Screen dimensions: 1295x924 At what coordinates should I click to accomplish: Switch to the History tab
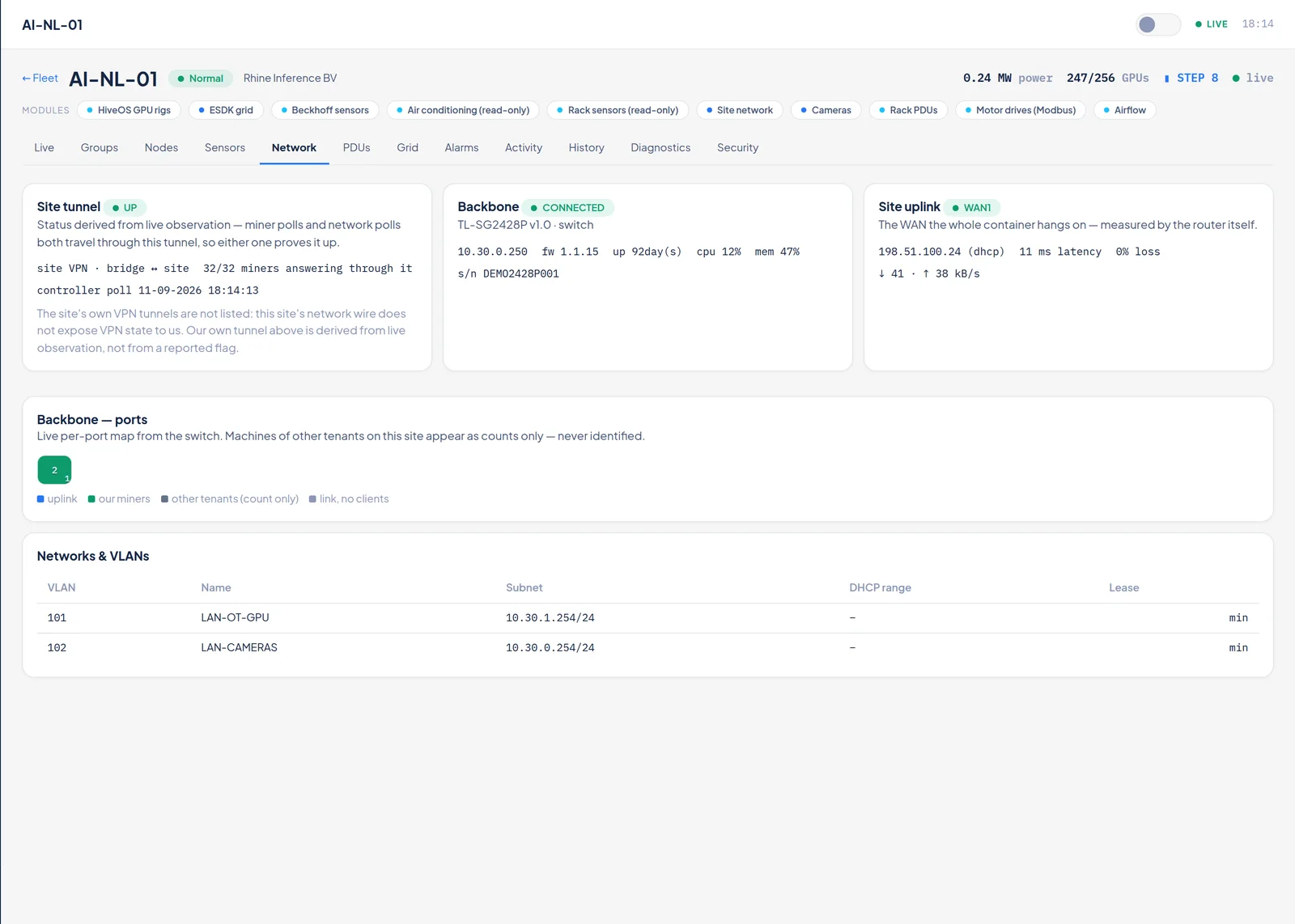click(x=586, y=147)
